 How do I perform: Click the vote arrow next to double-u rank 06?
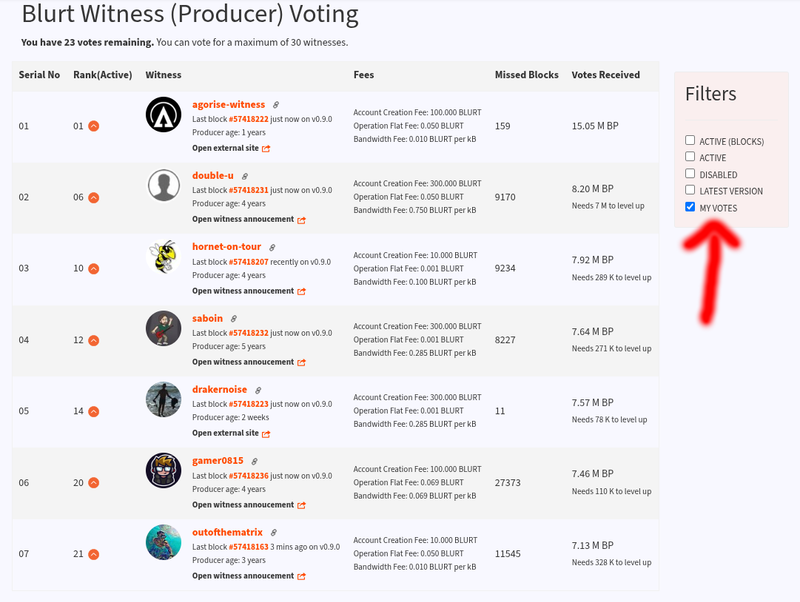(94, 197)
